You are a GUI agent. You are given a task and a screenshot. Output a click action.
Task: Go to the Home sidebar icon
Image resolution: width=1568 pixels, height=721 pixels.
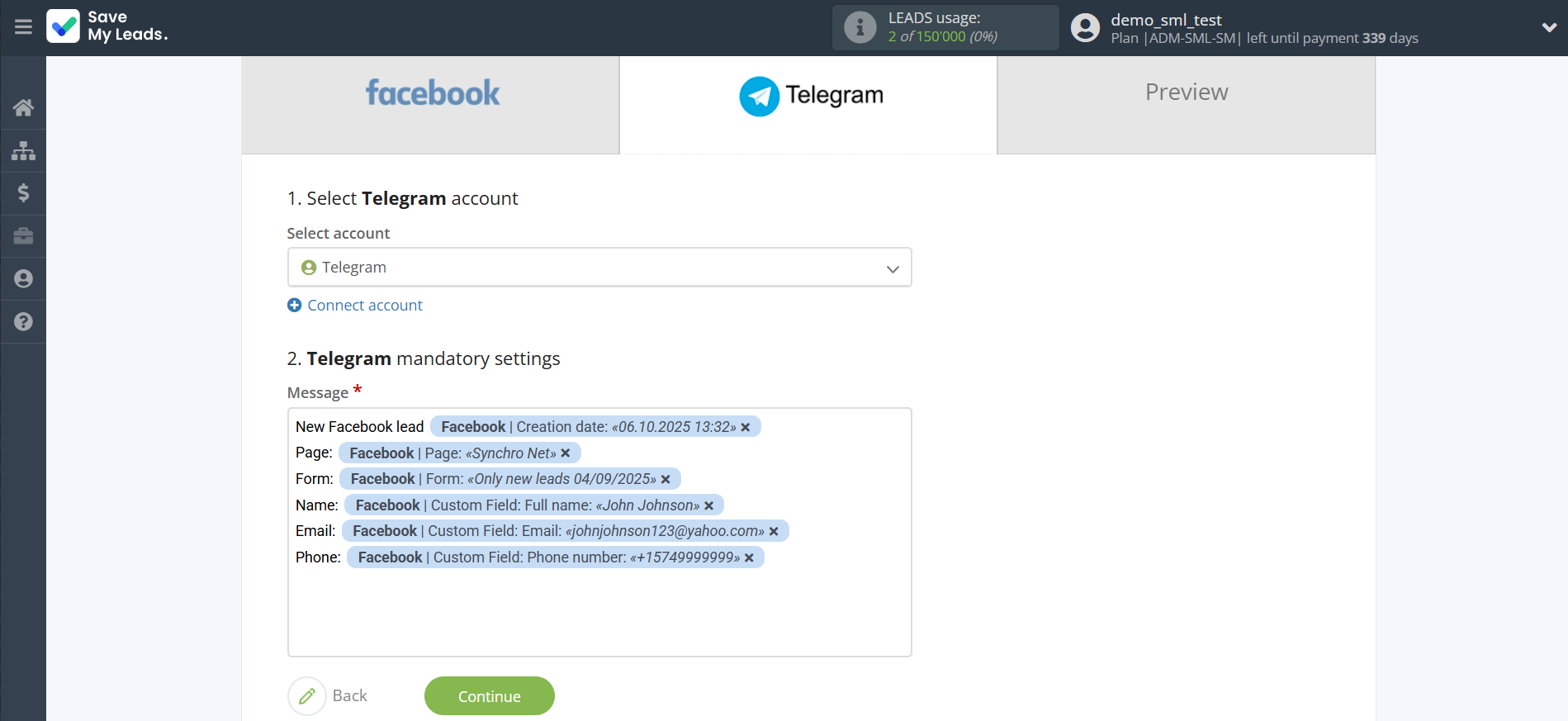click(23, 107)
